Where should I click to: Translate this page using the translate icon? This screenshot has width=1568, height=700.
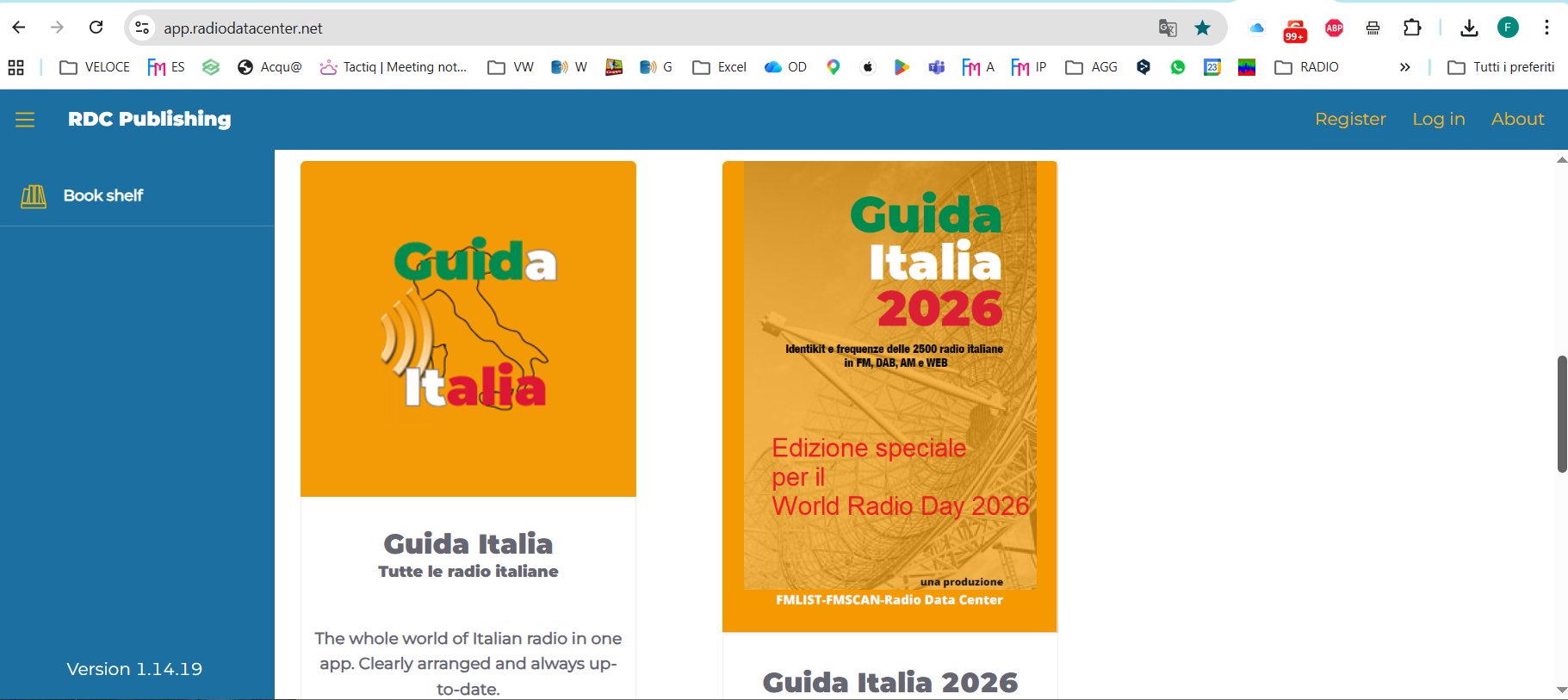[1168, 28]
